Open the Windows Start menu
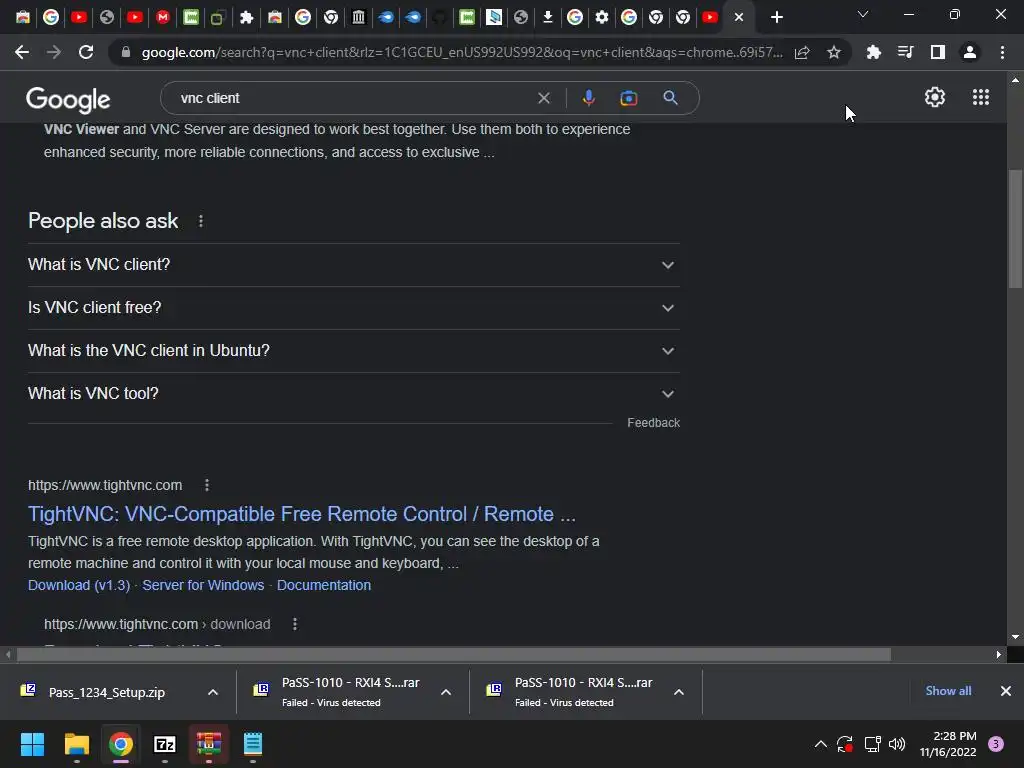1024x768 pixels. (x=32, y=744)
